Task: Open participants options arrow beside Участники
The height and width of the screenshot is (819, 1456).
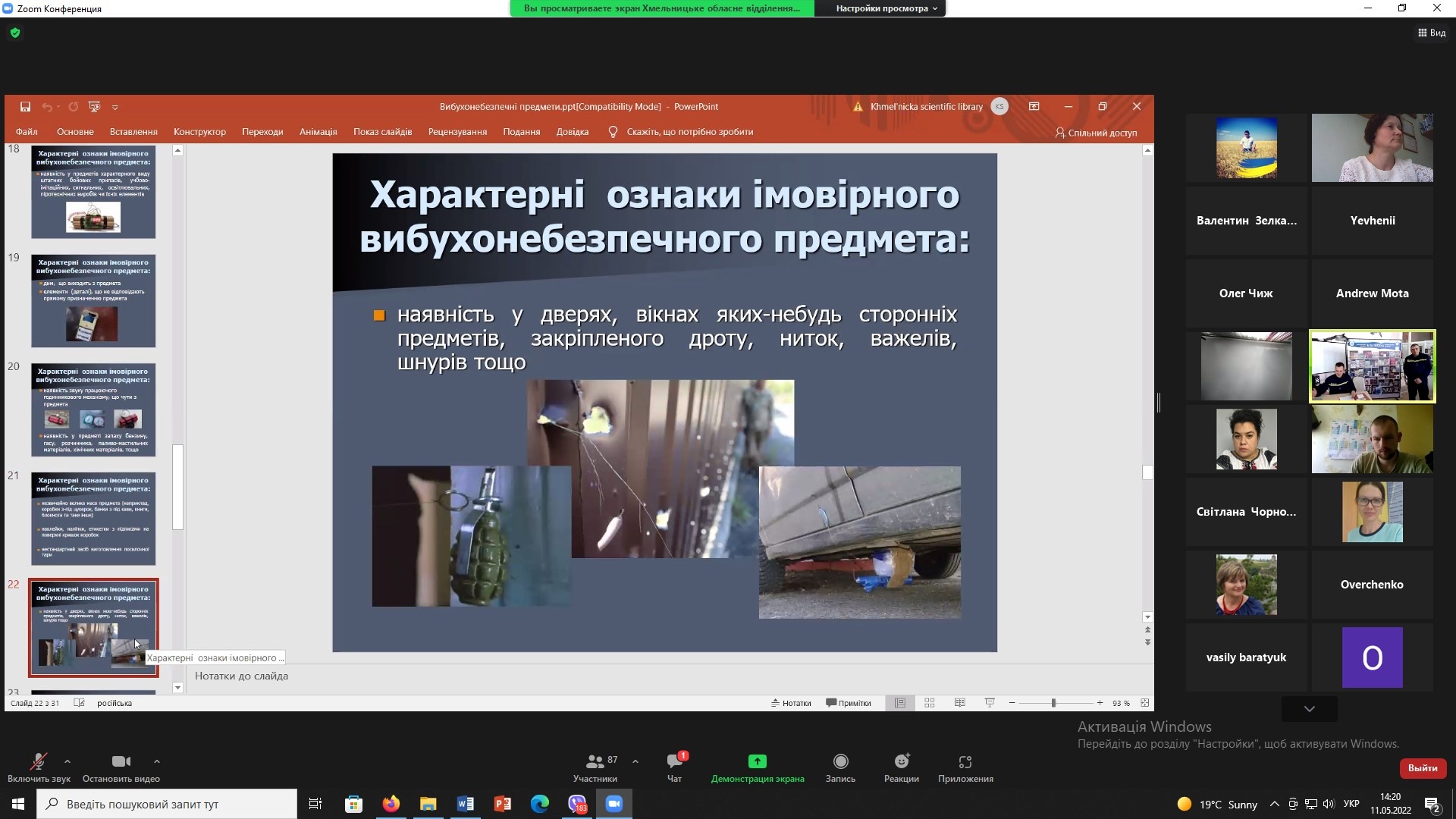Action: (x=635, y=761)
